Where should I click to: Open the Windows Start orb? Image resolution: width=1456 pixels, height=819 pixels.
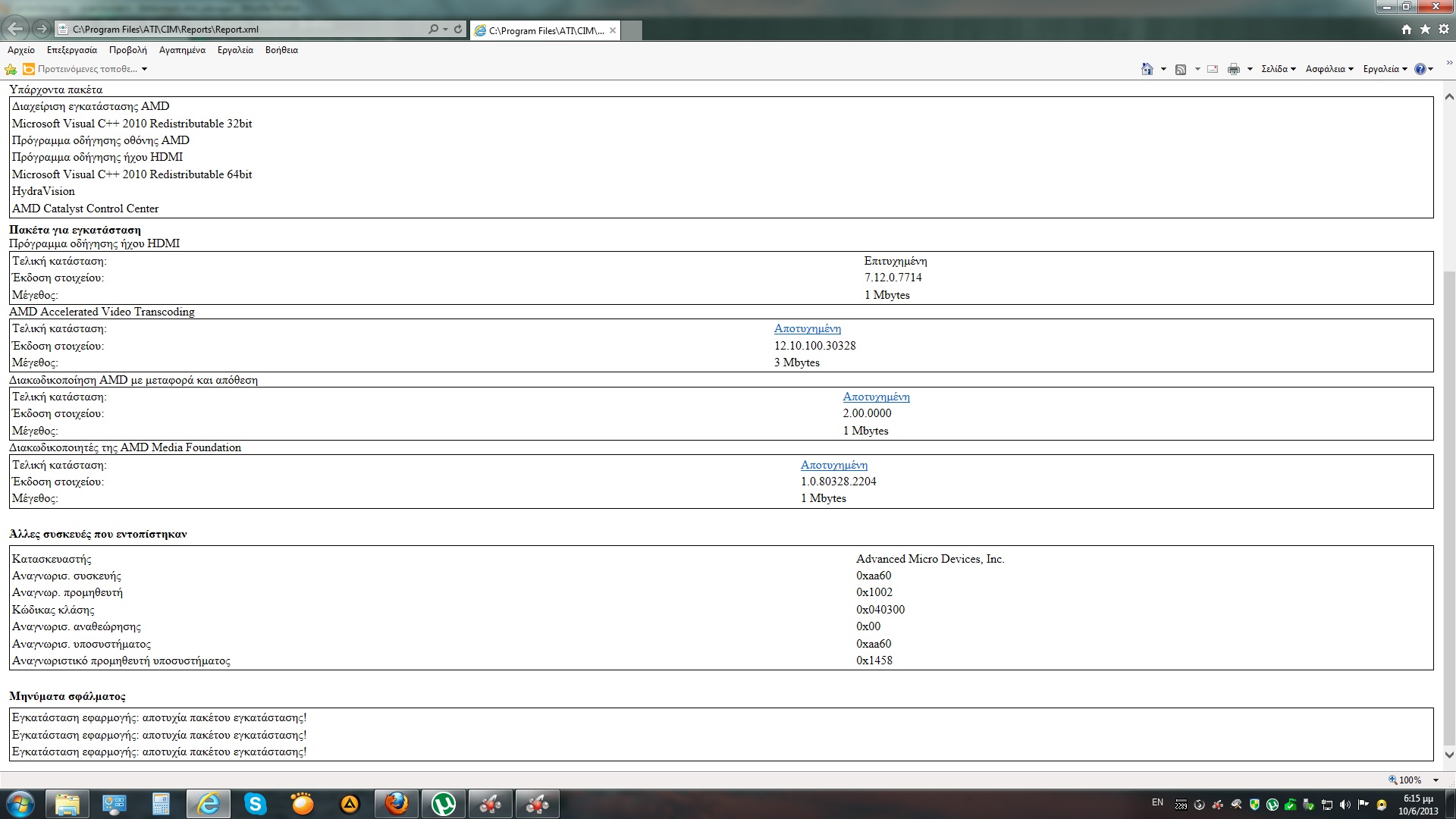click(20, 804)
